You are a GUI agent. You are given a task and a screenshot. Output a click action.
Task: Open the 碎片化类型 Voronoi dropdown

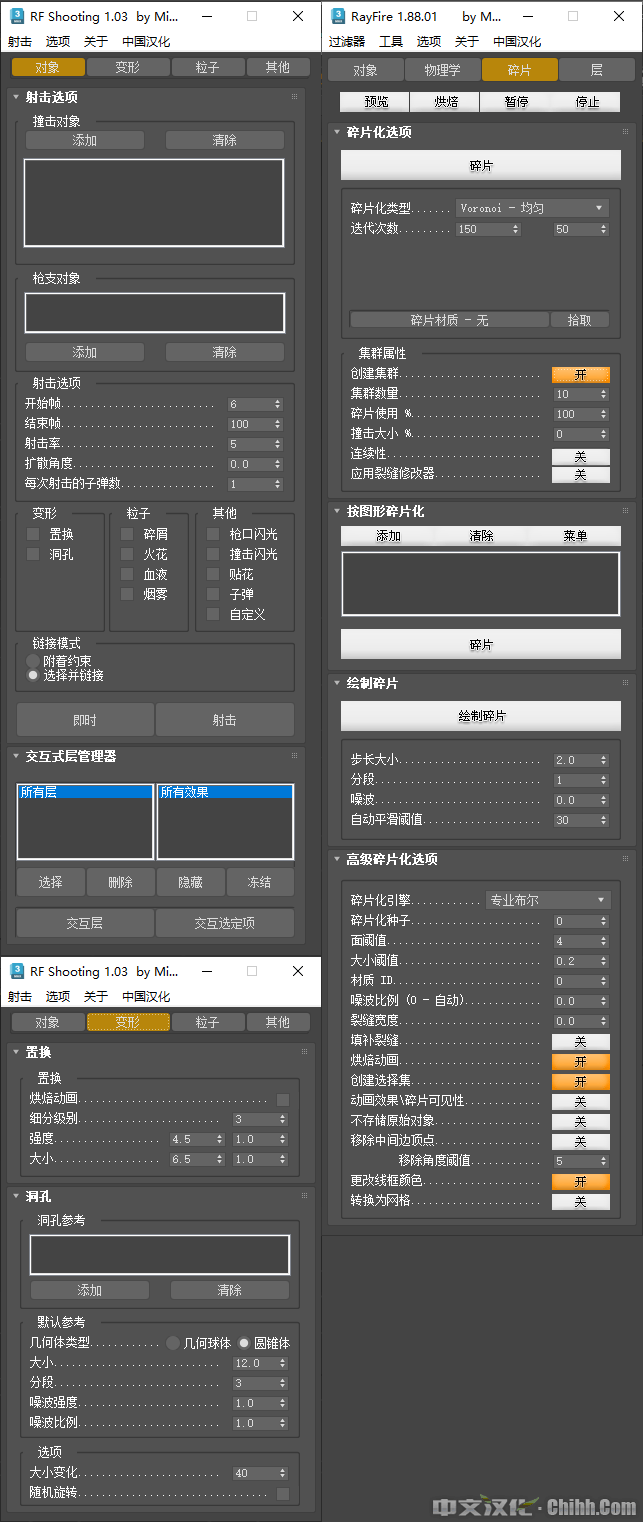tap(532, 208)
